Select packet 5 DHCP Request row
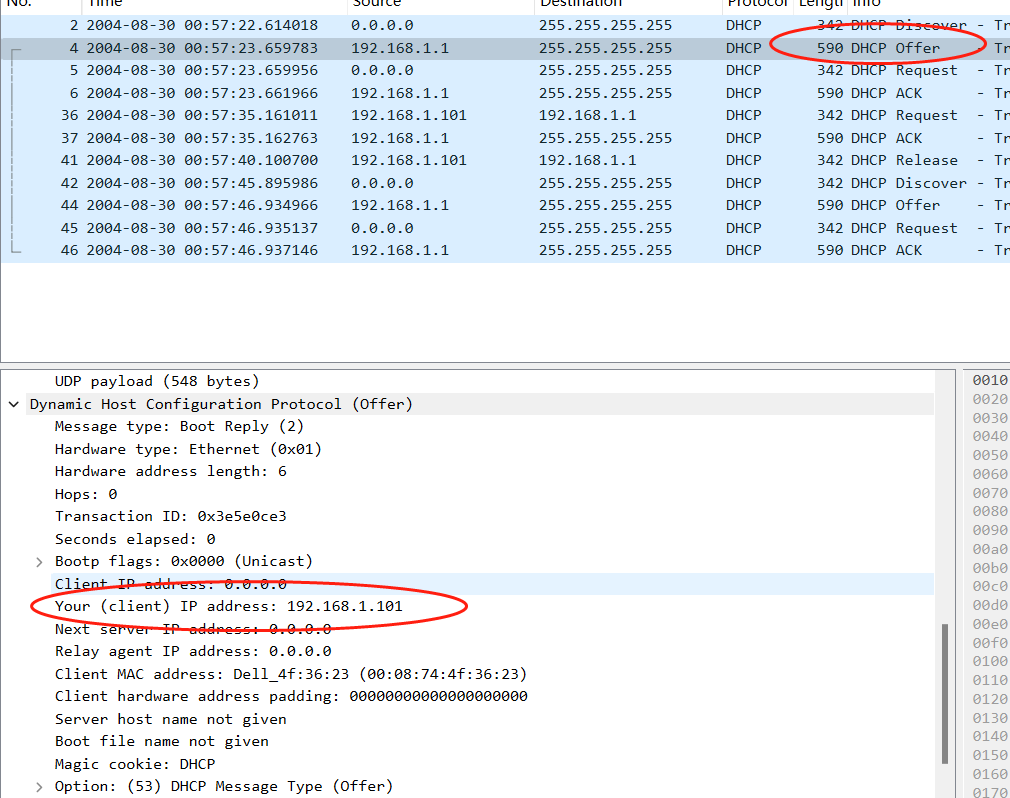 tap(400, 70)
